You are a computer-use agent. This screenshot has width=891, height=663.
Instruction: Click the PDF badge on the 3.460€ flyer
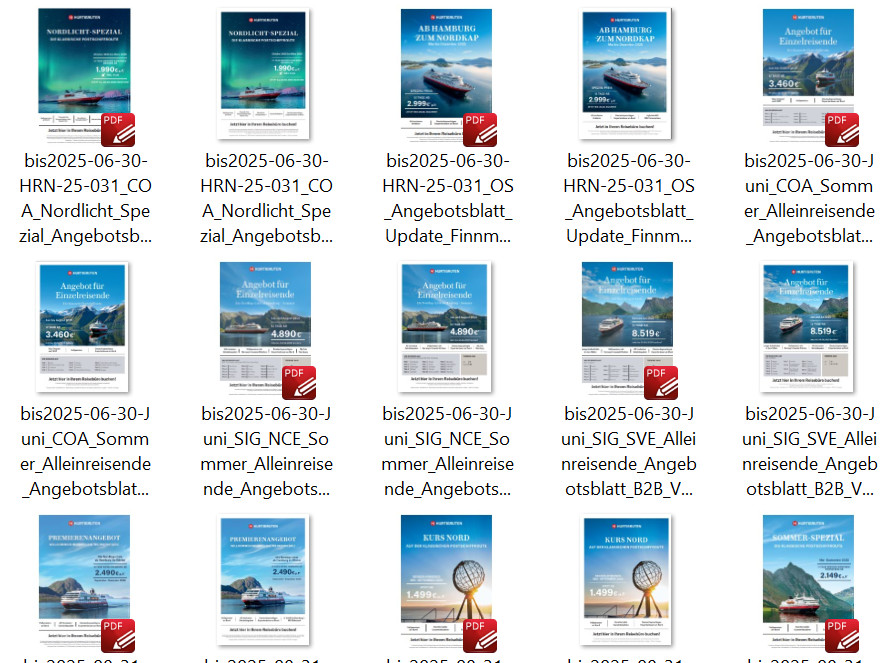click(842, 130)
